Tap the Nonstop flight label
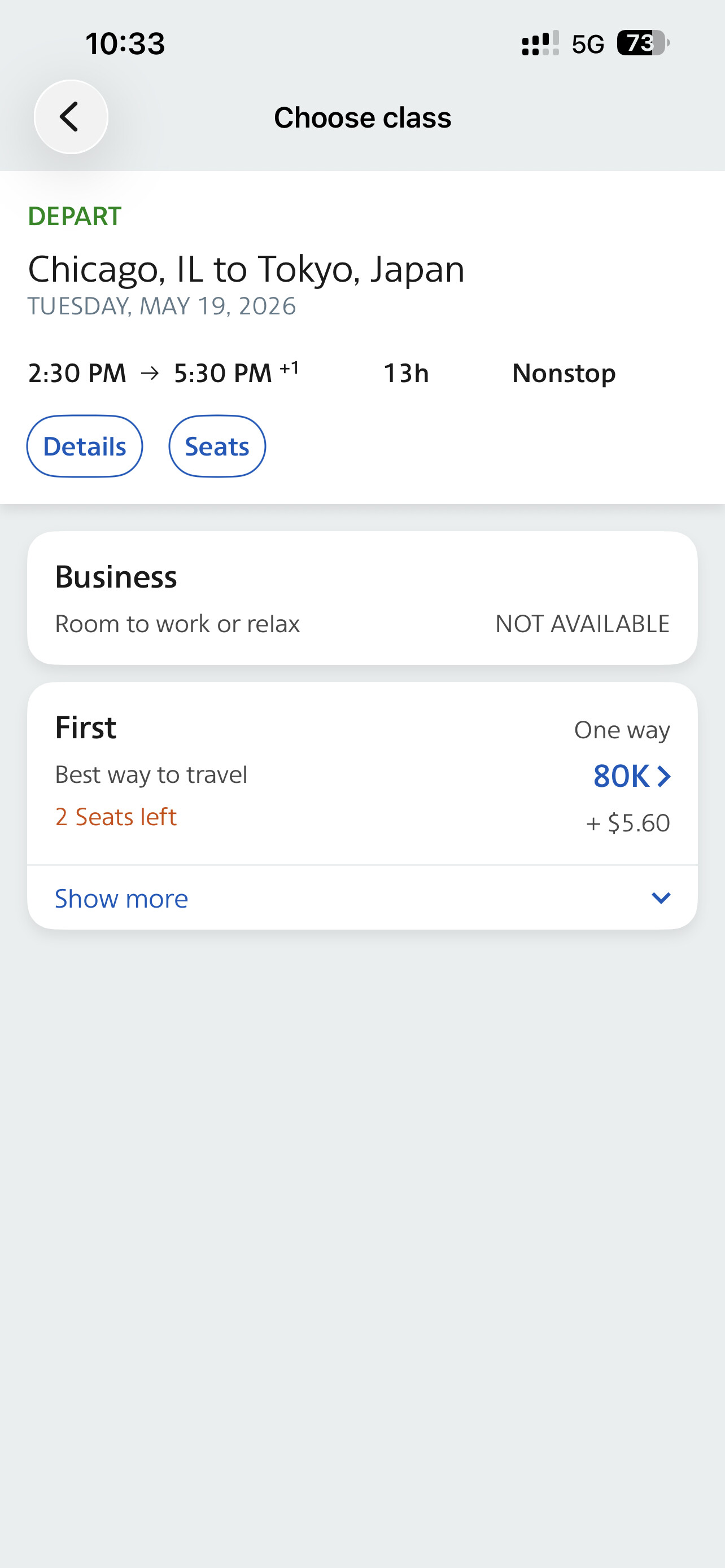This screenshot has width=725, height=1568. (x=564, y=373)
